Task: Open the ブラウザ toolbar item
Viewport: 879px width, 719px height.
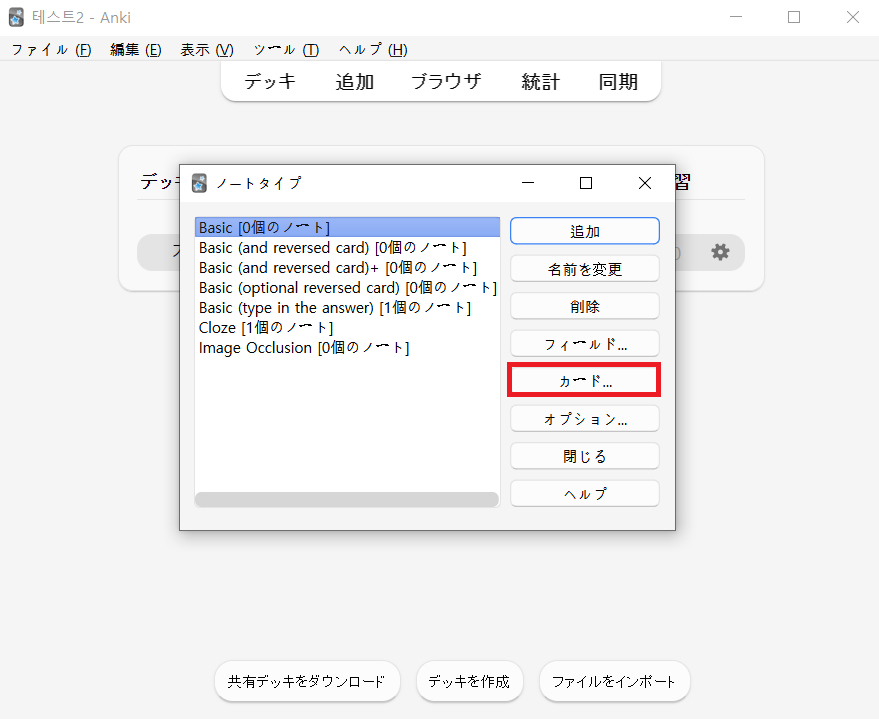Action: click(446, 82)
